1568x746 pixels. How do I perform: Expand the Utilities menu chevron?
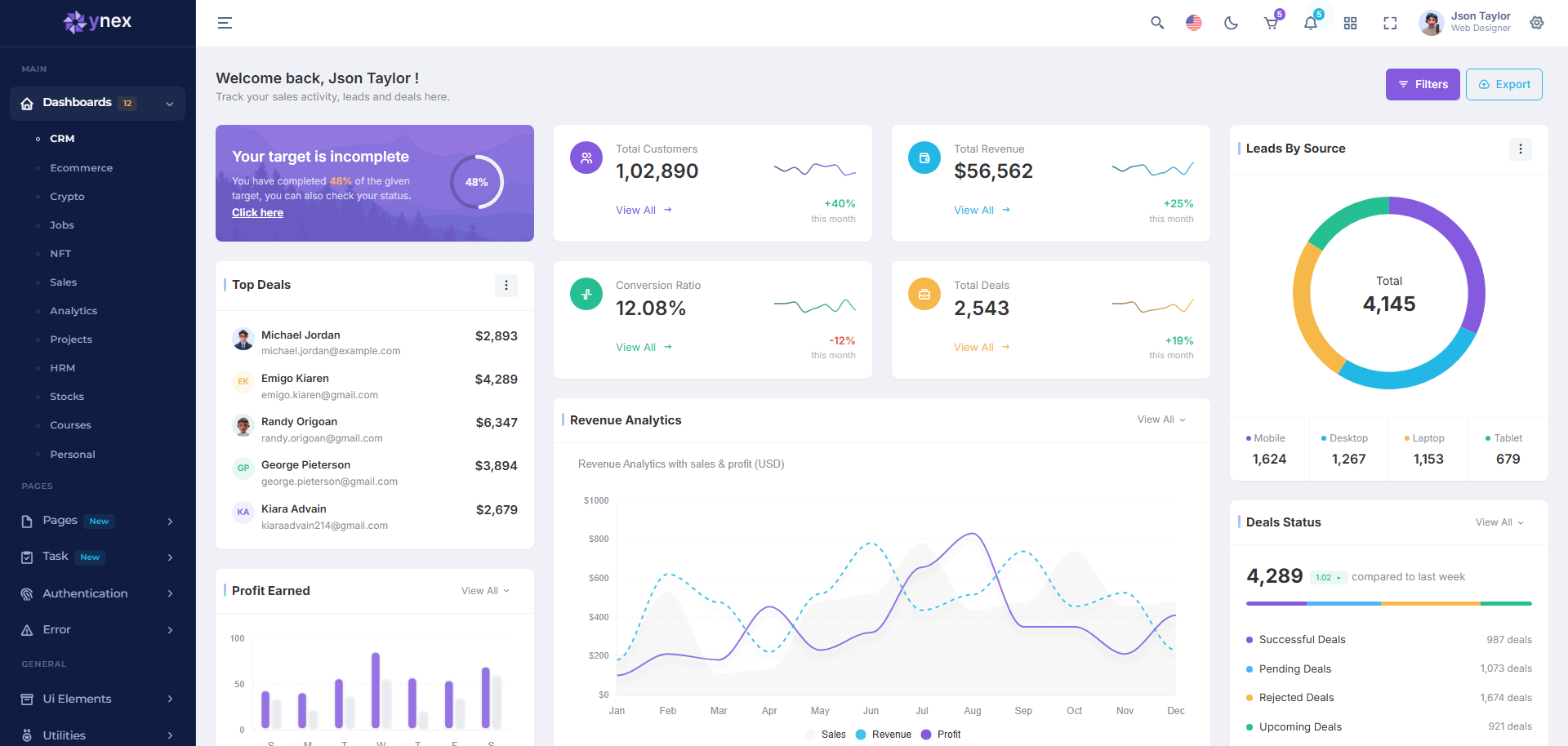point(170,735)
